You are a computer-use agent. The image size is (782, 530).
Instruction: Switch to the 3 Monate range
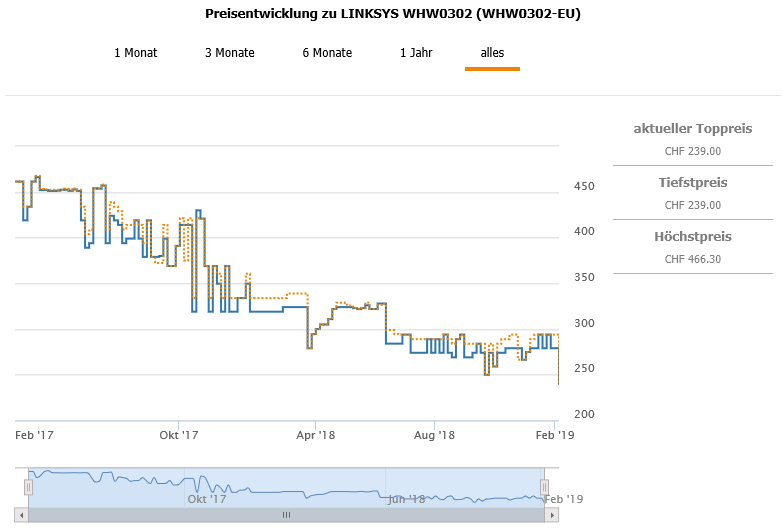click(x=230, y=53)
